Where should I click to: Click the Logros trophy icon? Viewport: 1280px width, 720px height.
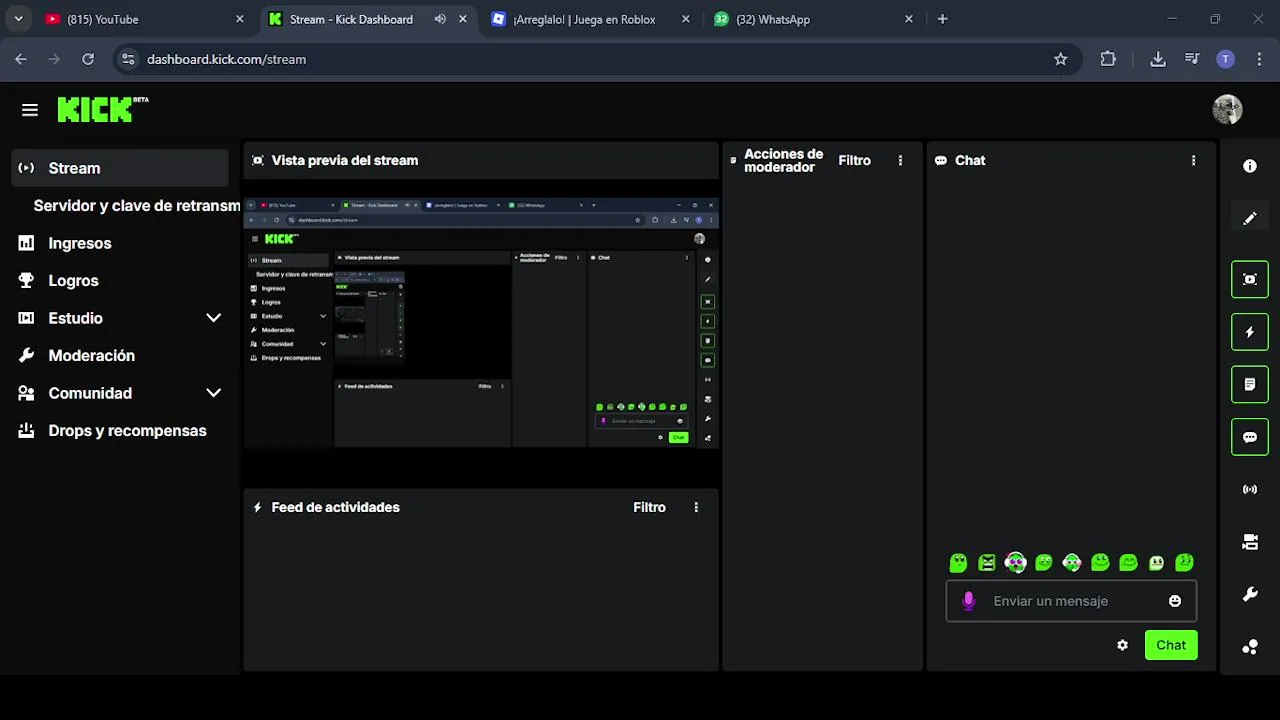27,281
